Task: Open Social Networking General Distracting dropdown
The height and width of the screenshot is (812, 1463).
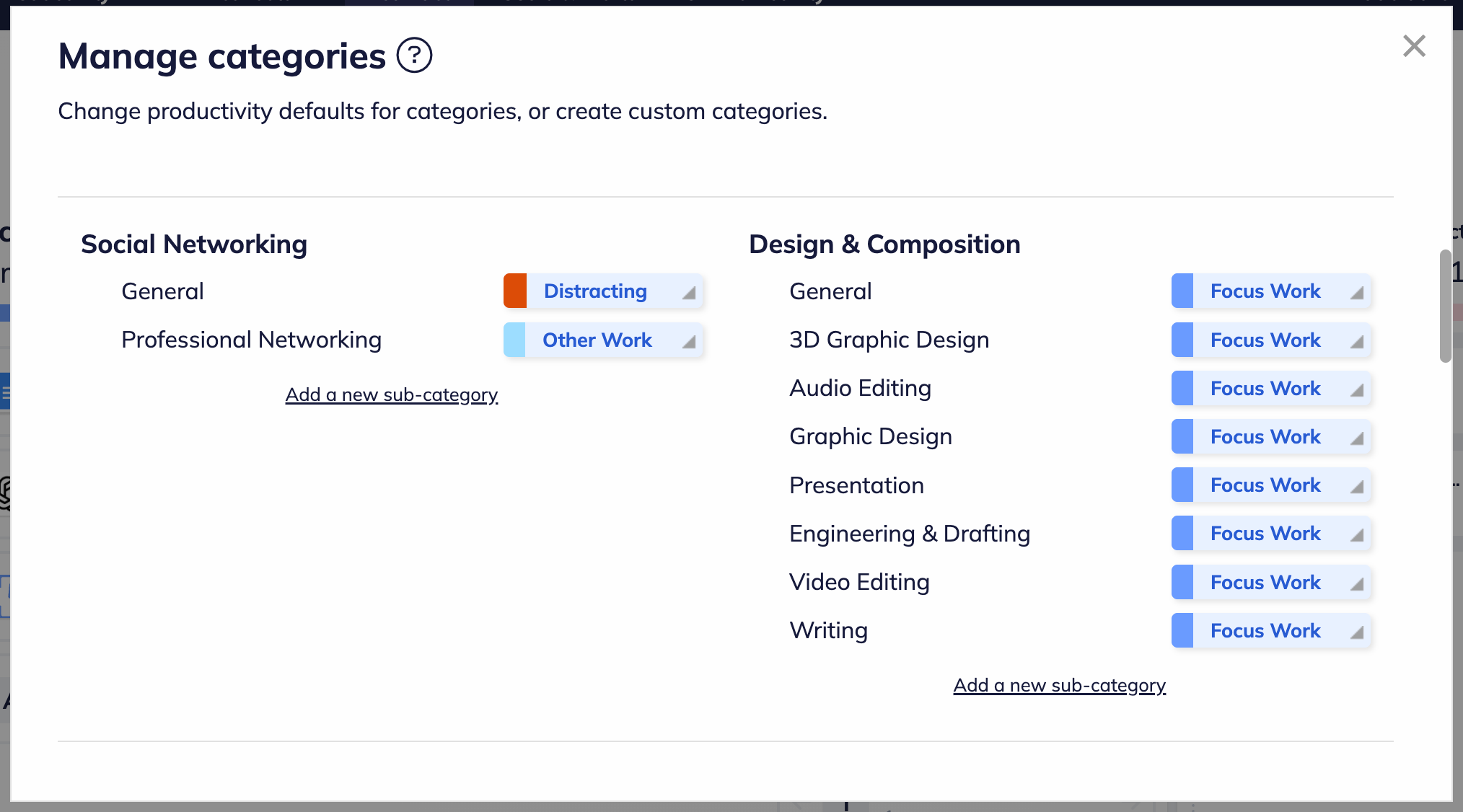Action: (x=603, y=291)
